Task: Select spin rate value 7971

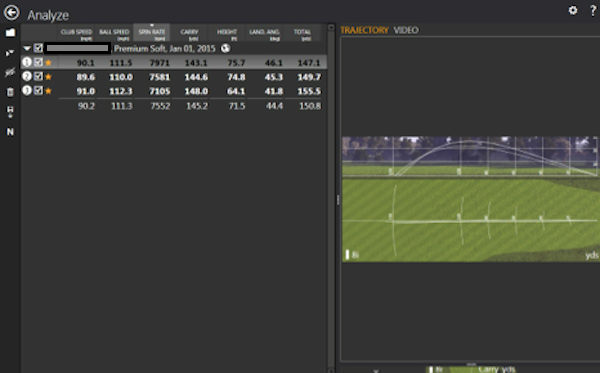Action: tap(160, 63)
